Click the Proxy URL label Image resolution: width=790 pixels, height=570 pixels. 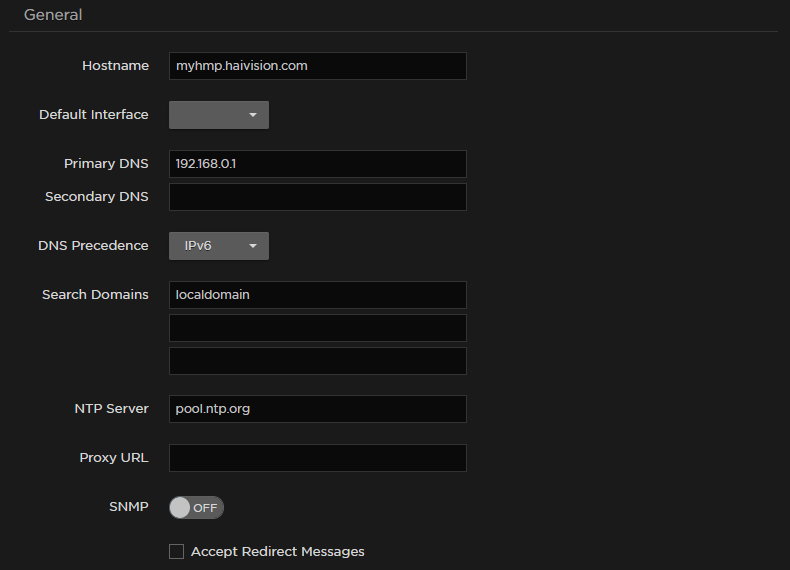click(114, 457)
